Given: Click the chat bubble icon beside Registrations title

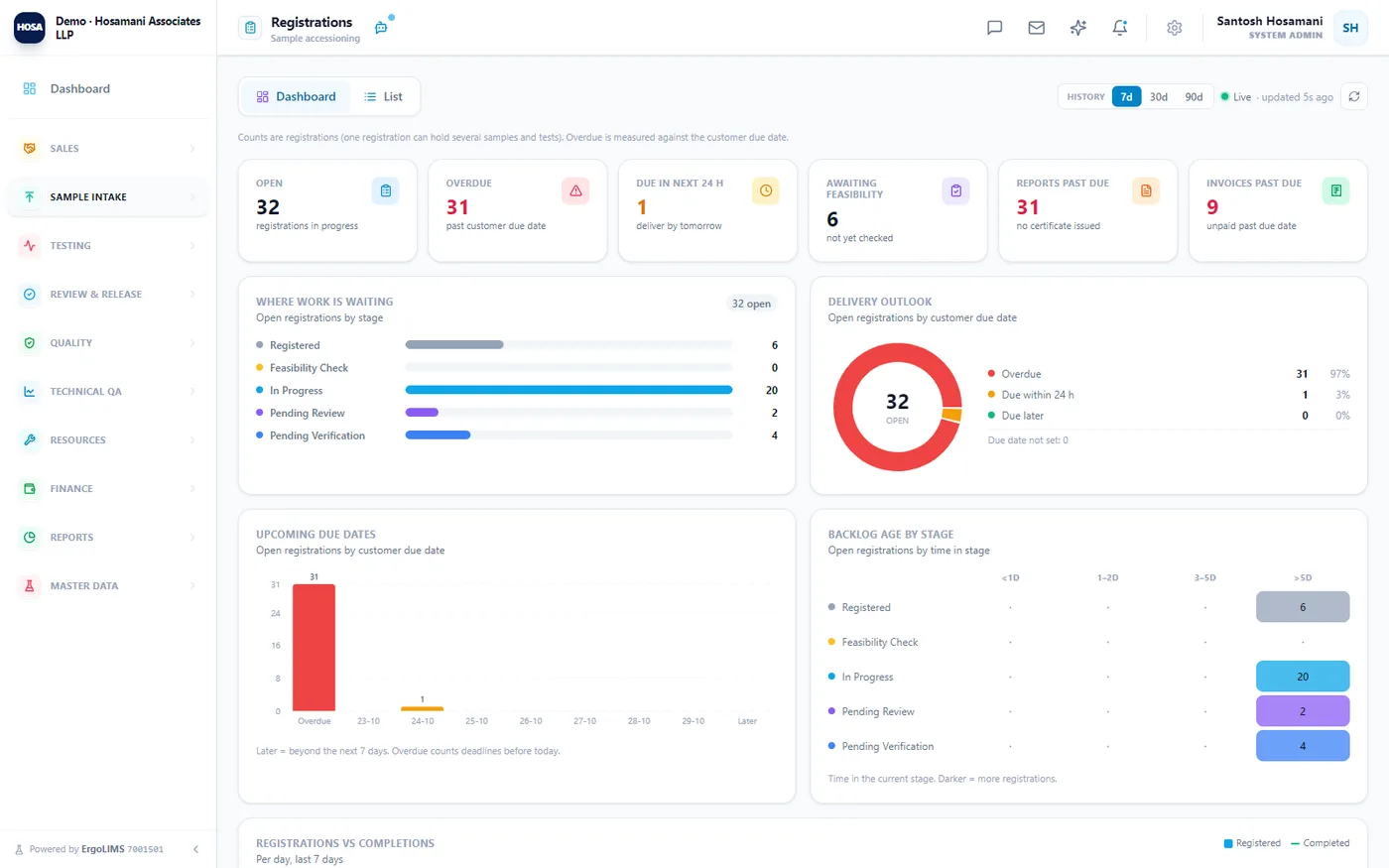Looking at the screenshot, I should pos(382,28).
